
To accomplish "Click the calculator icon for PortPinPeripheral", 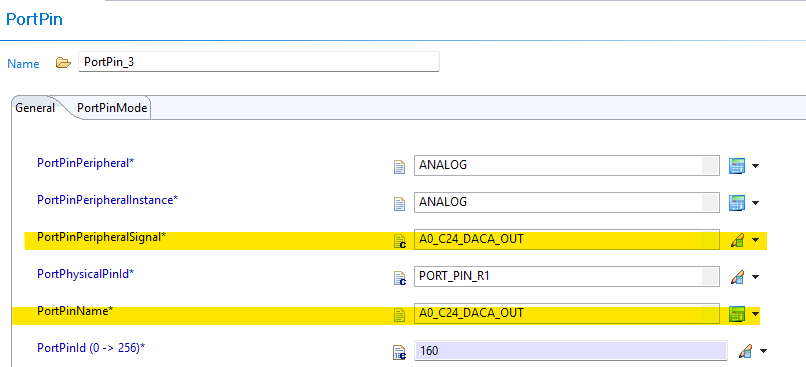I will (737, 166).
